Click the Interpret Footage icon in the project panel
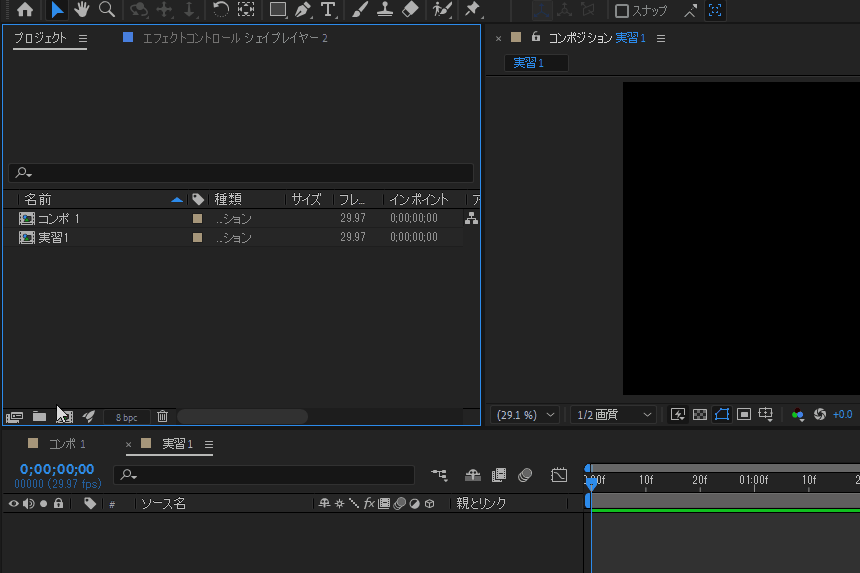 pyautogui.click(x=14, y=417)
